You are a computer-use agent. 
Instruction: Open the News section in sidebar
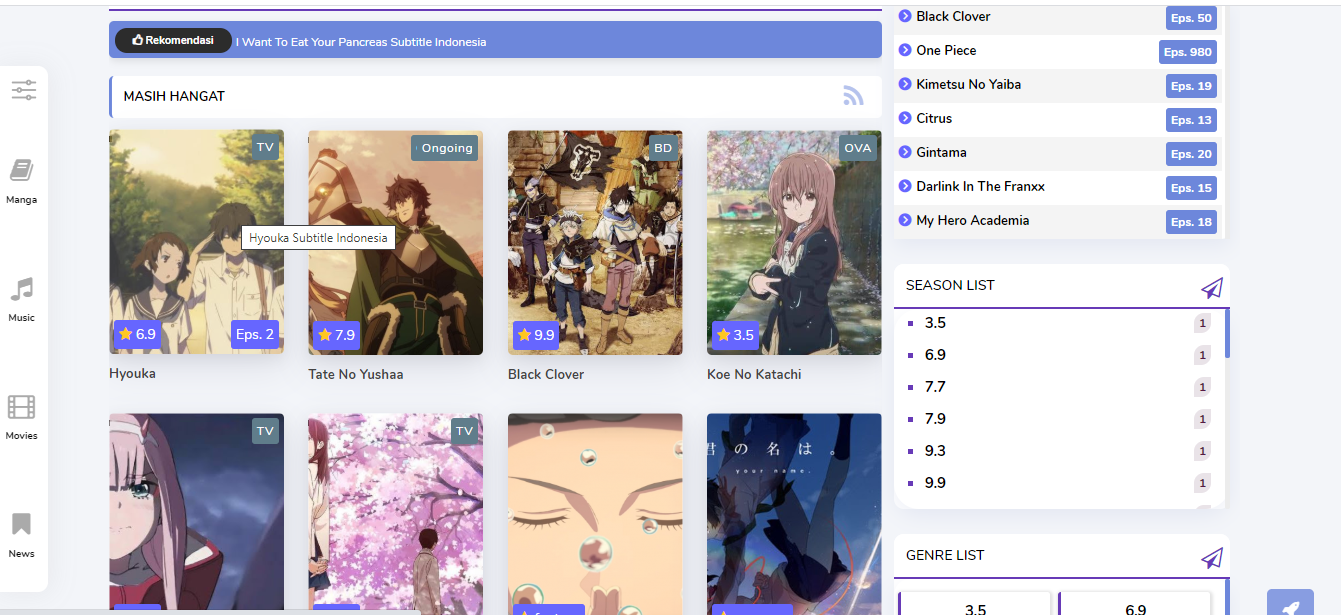[21, 535]
